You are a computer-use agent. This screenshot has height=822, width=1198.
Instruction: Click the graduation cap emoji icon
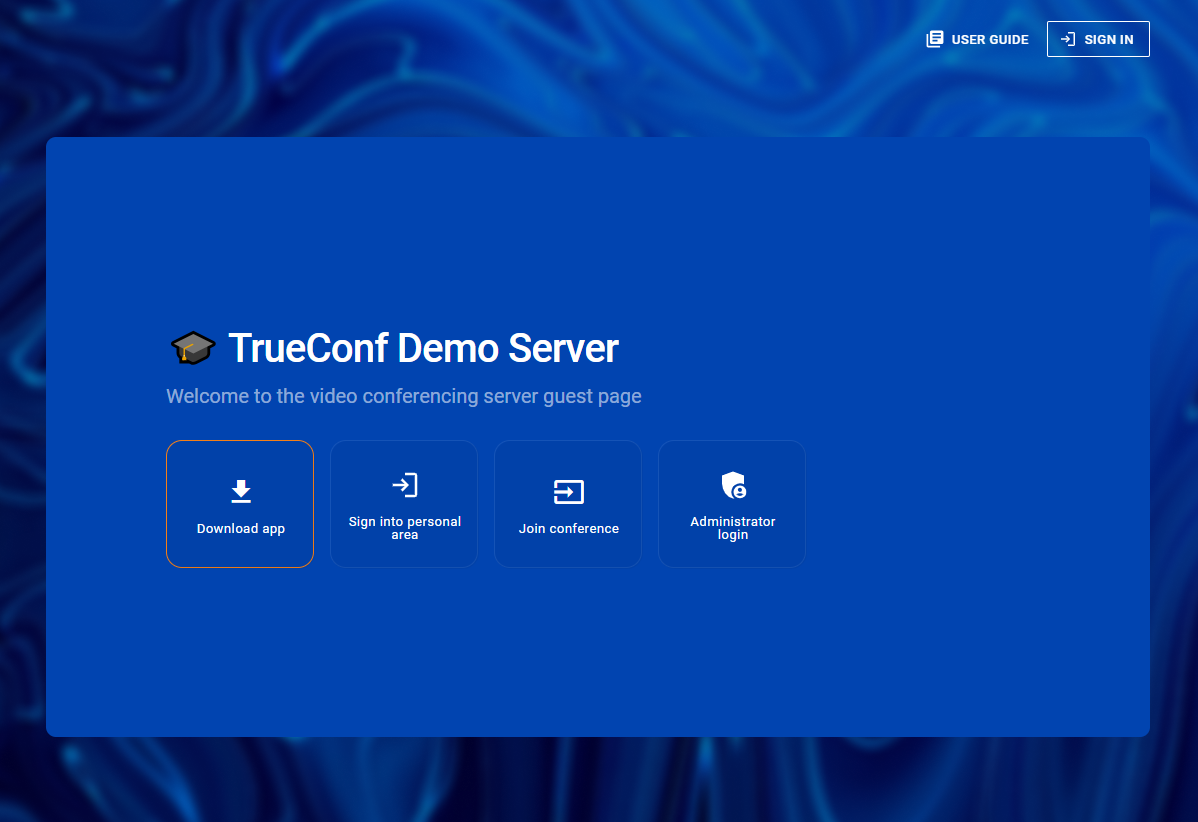pyautogui.click(x=192, y=349)
